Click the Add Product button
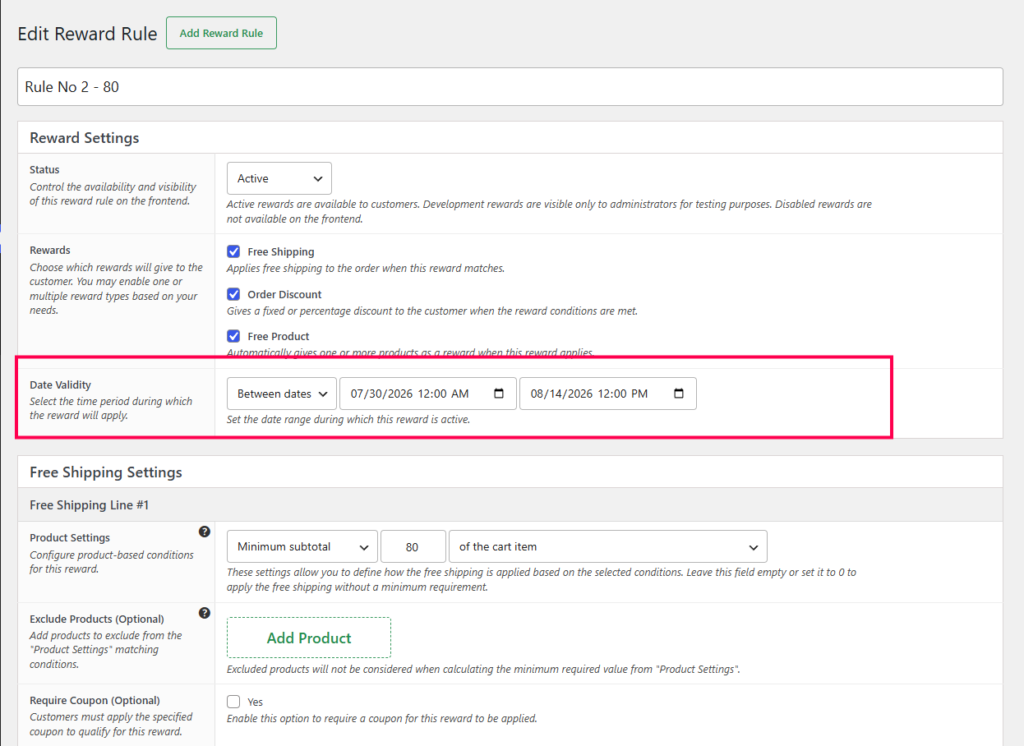 pos(309,638)
